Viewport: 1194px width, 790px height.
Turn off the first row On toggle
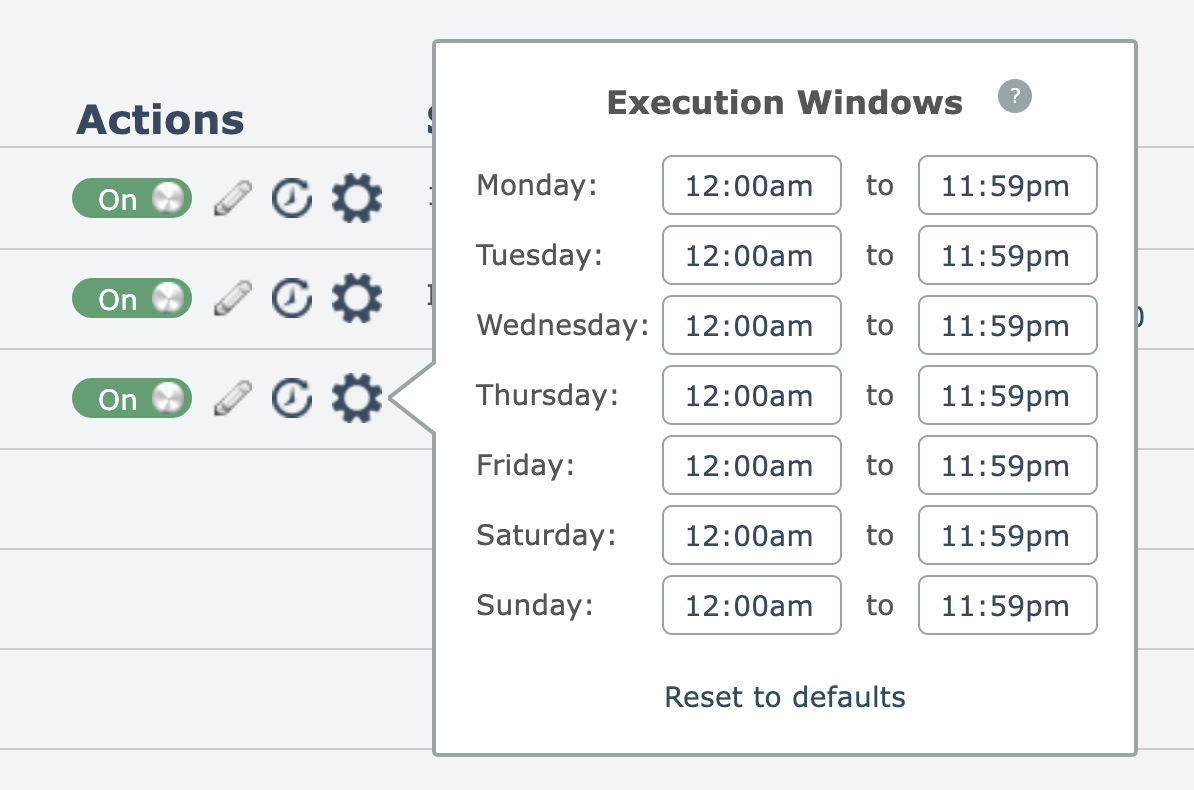tap(131, 199)
